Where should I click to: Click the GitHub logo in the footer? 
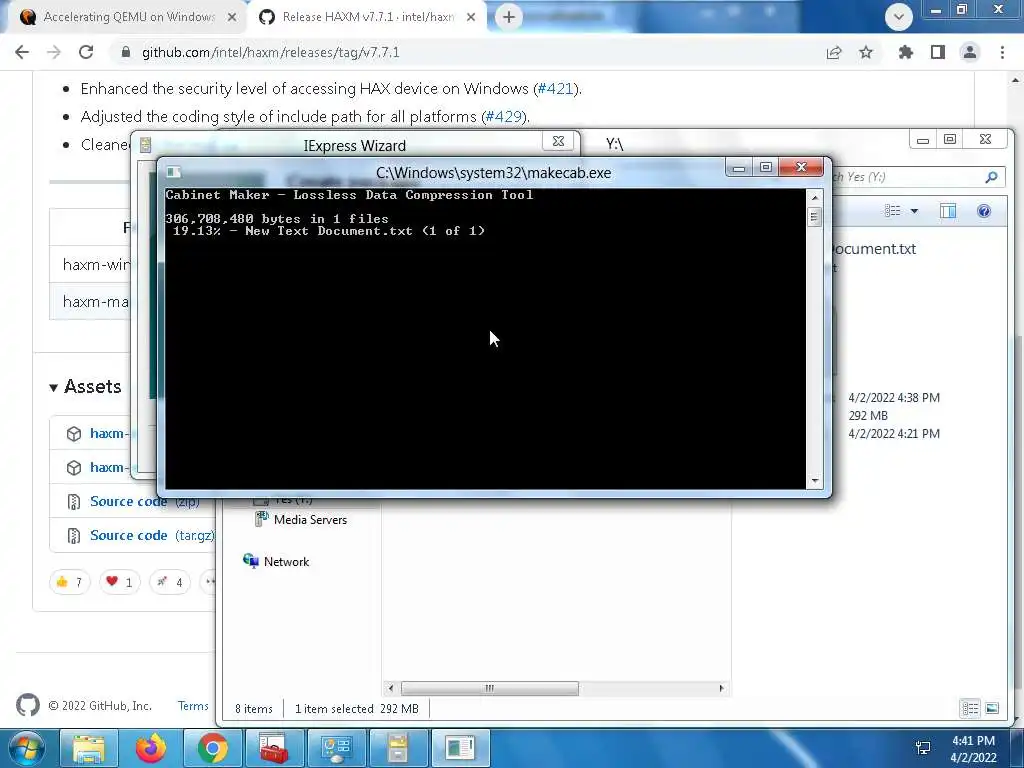[27, 705]
